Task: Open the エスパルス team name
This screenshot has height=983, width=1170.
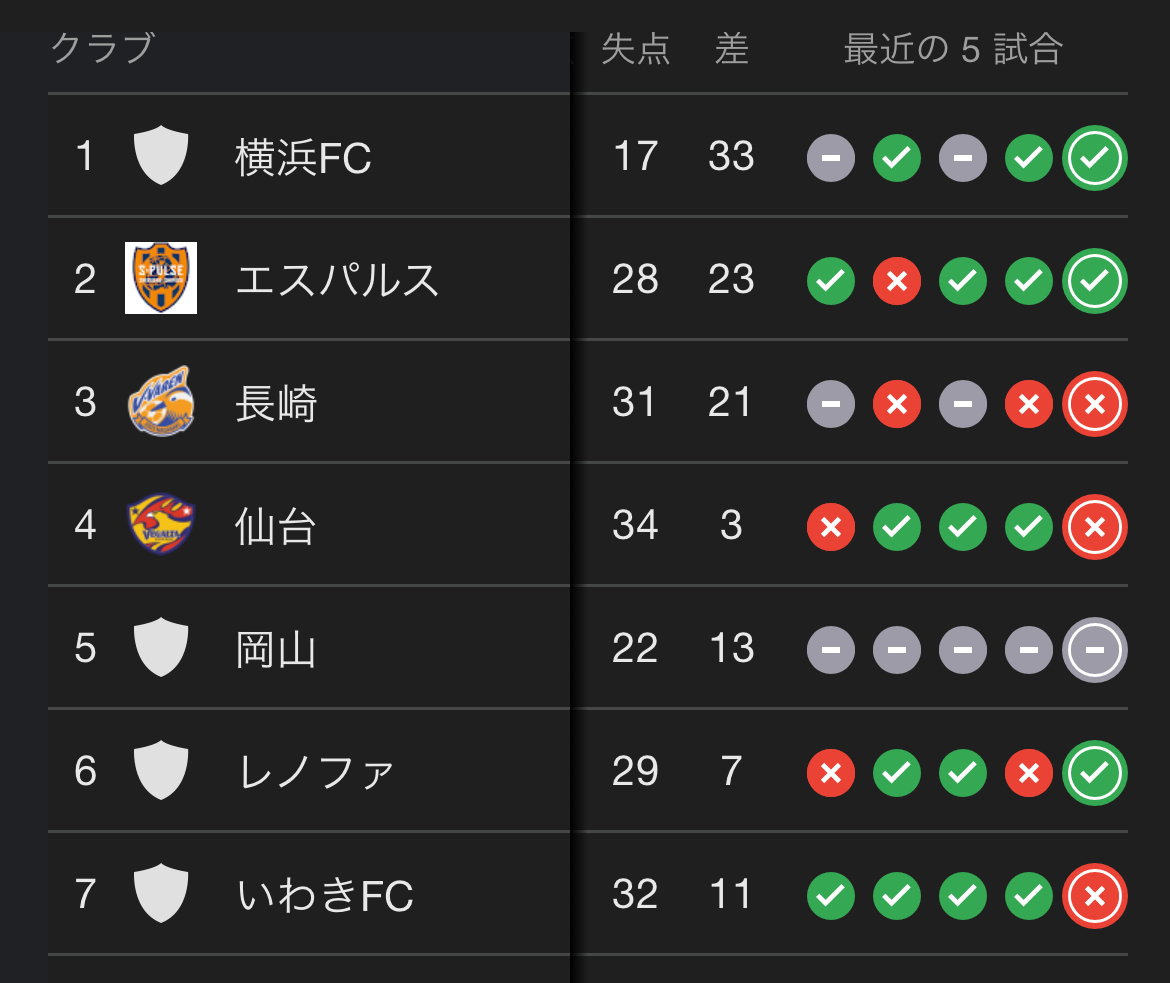Action: 337,280
